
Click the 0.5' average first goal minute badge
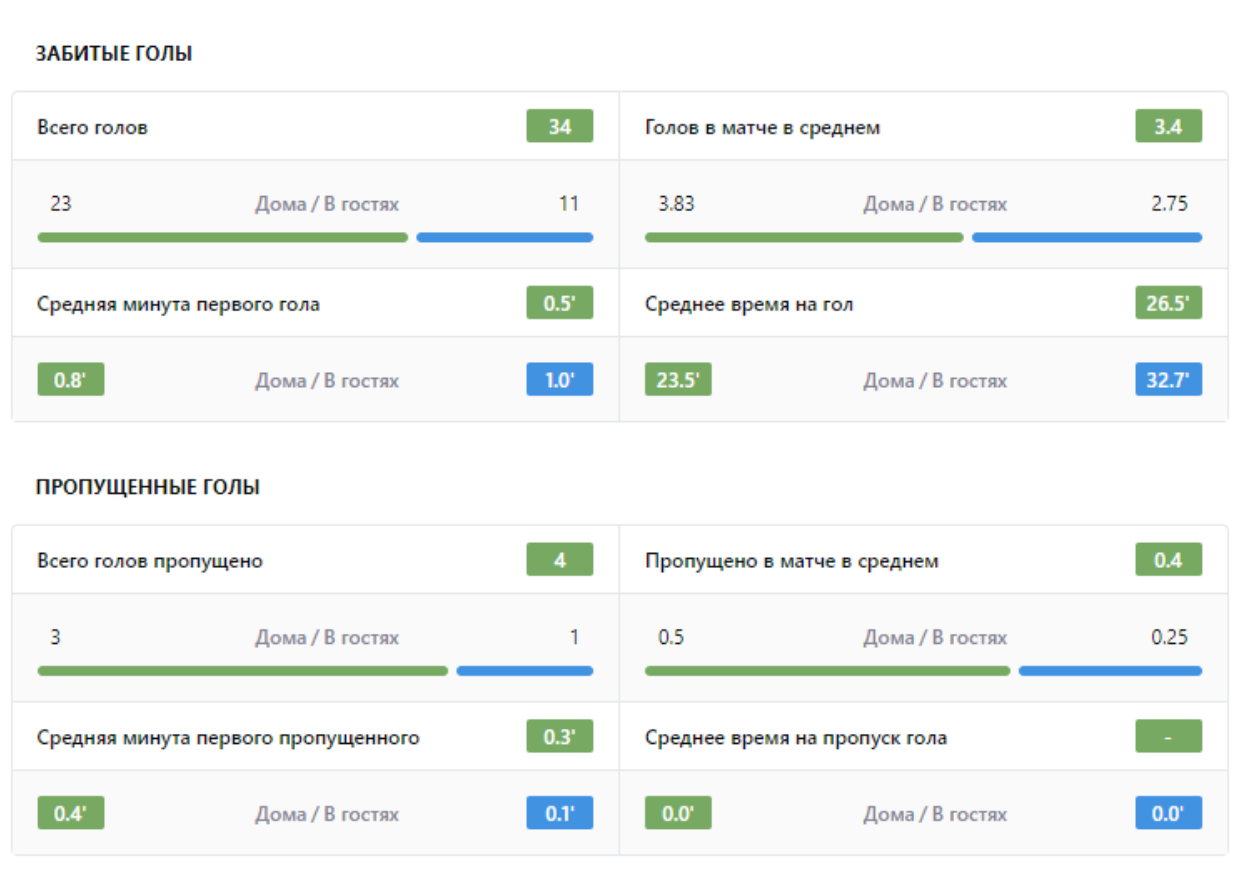tap(559, 303)
